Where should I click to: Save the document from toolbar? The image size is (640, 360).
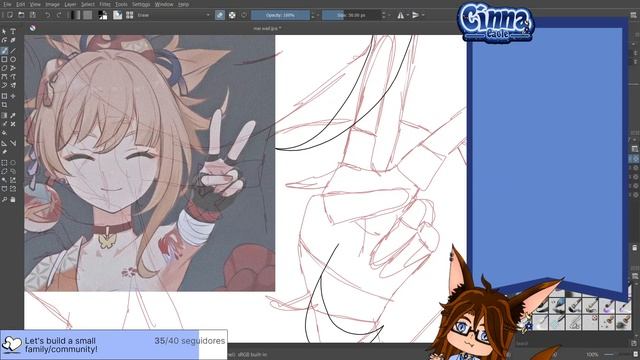[33, 15]
